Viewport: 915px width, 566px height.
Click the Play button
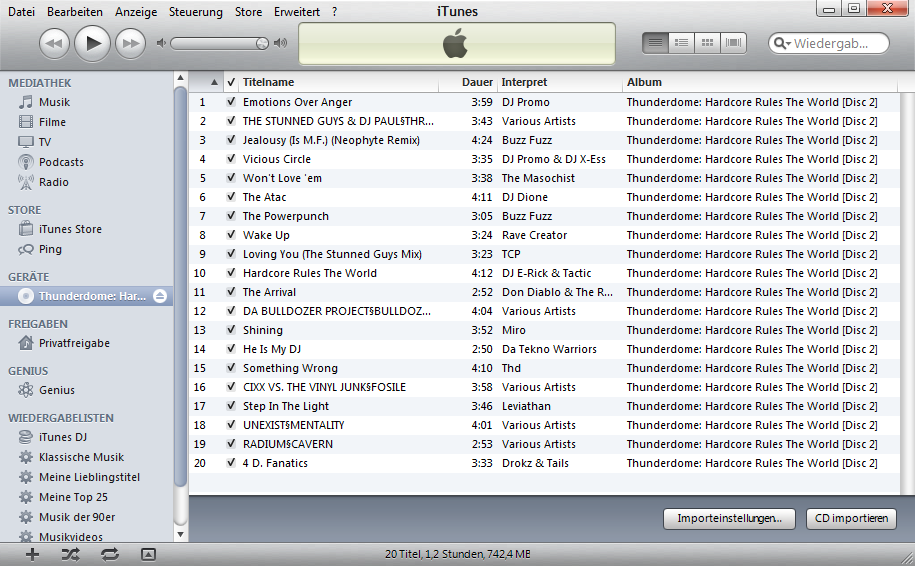(x=92, y=43)
